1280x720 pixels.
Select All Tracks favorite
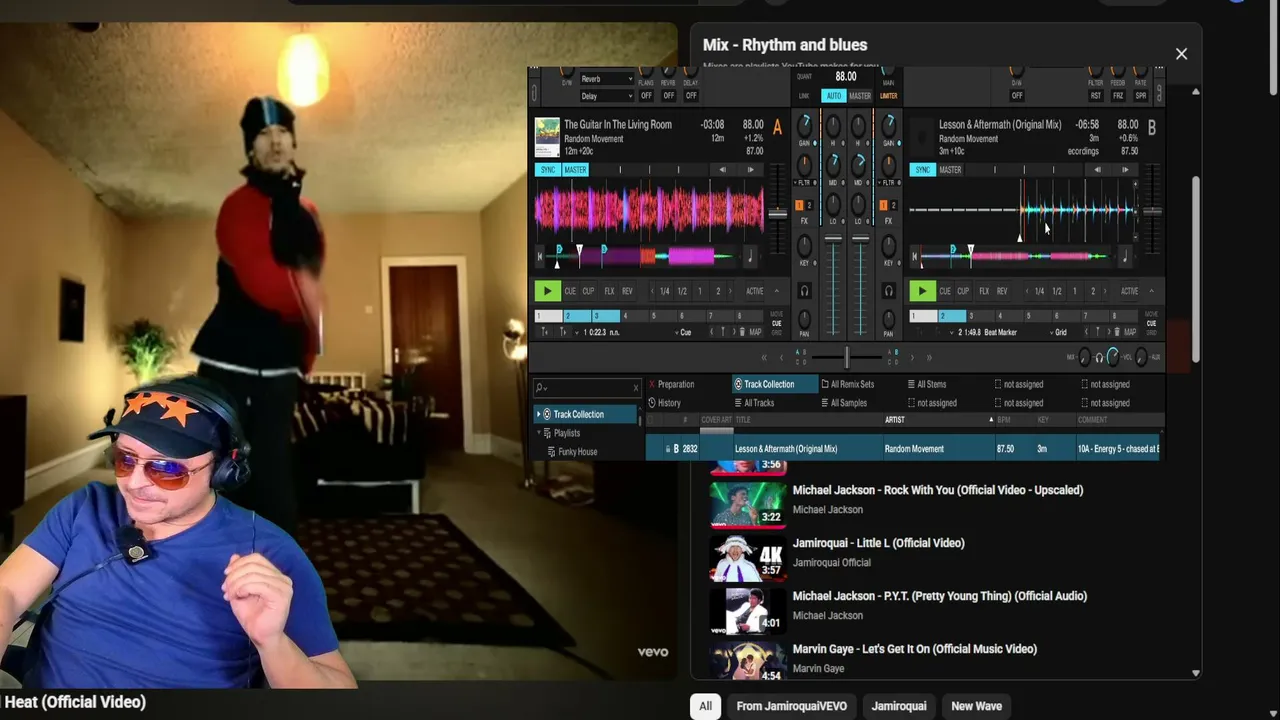(x=753, y=403)
